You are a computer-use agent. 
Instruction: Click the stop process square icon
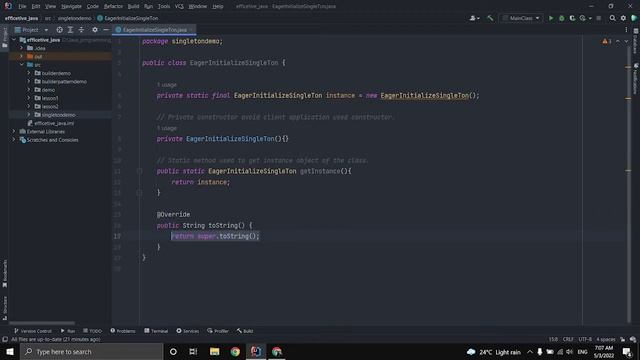coord(598,18)
